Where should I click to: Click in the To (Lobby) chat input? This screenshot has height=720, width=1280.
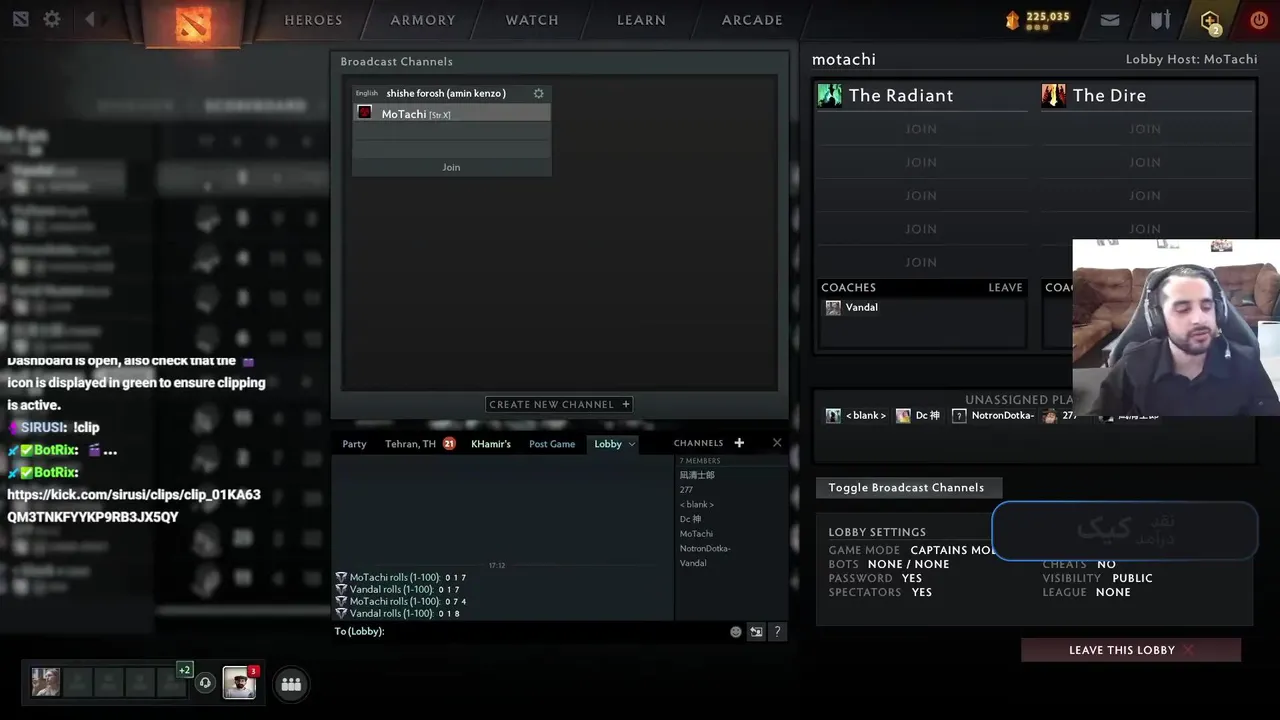pos(555,631)
